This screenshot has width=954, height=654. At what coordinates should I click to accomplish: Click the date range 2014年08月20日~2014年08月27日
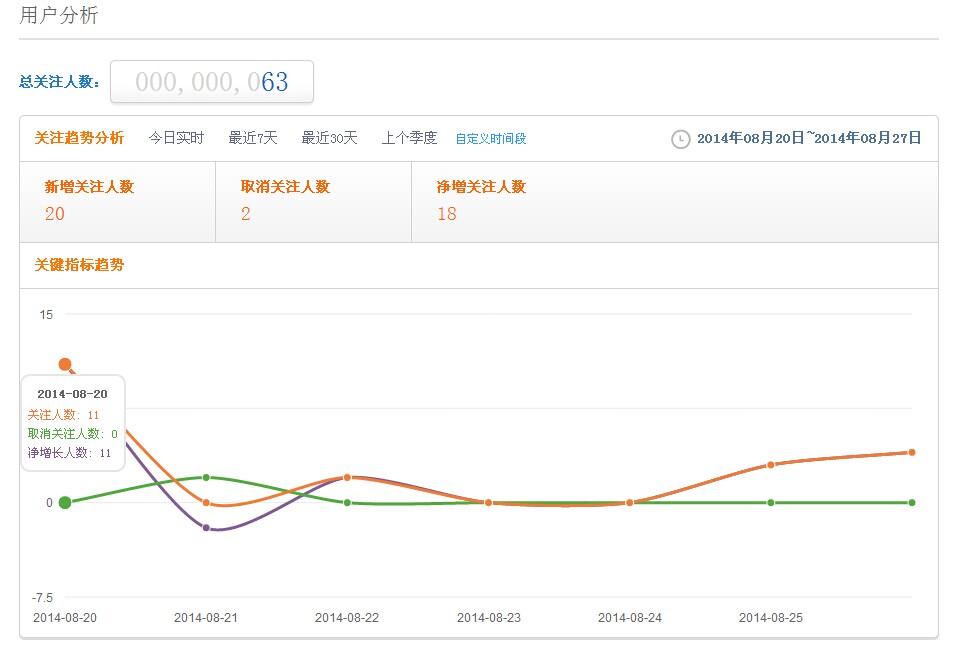coord(808,138)
